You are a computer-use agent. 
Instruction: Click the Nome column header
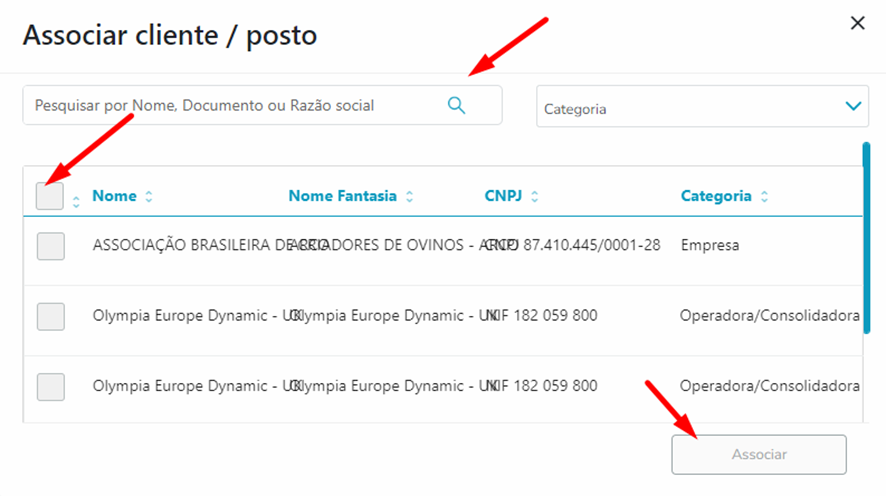click(114, 196)
